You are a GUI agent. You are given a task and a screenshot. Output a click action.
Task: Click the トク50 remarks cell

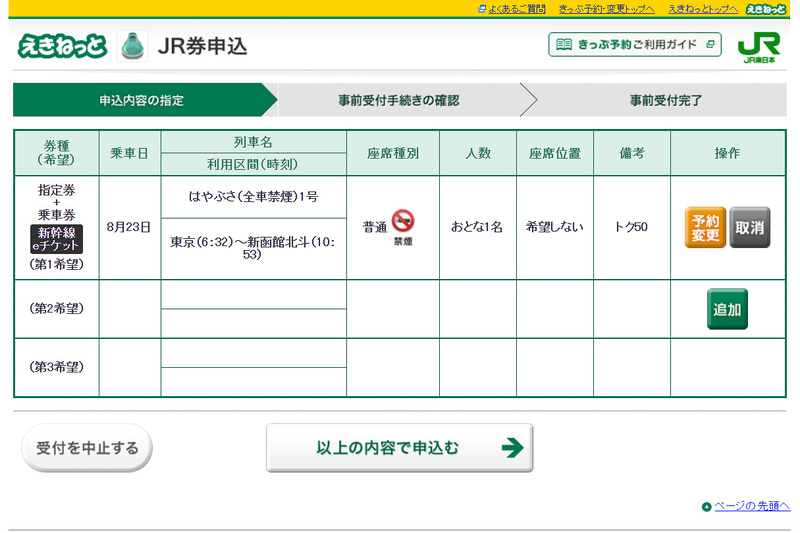(631, 227)
